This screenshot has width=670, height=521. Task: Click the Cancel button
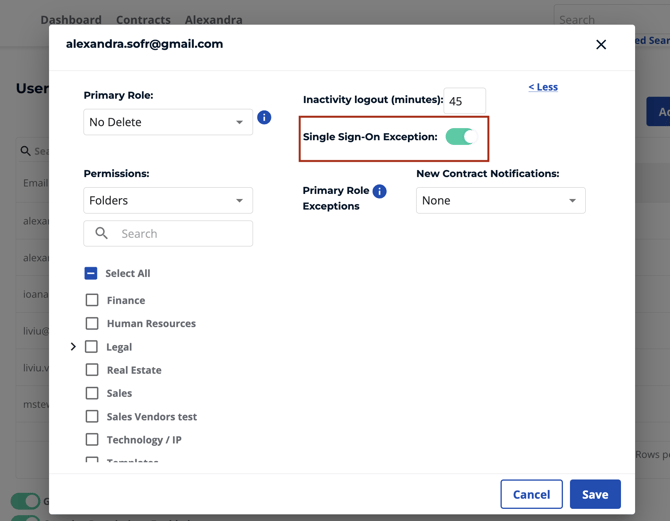[x=531, y=494]
